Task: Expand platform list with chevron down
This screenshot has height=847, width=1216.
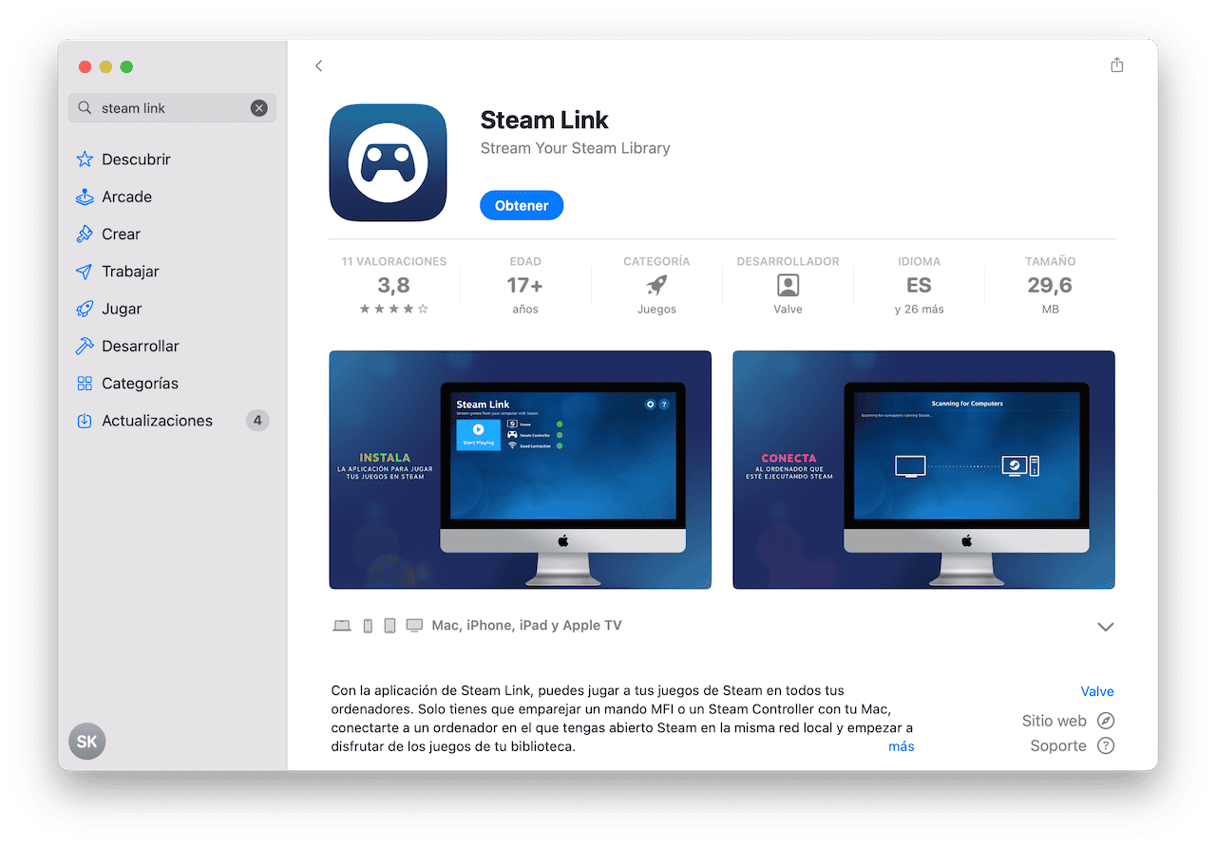Action: coord(1105,627)
